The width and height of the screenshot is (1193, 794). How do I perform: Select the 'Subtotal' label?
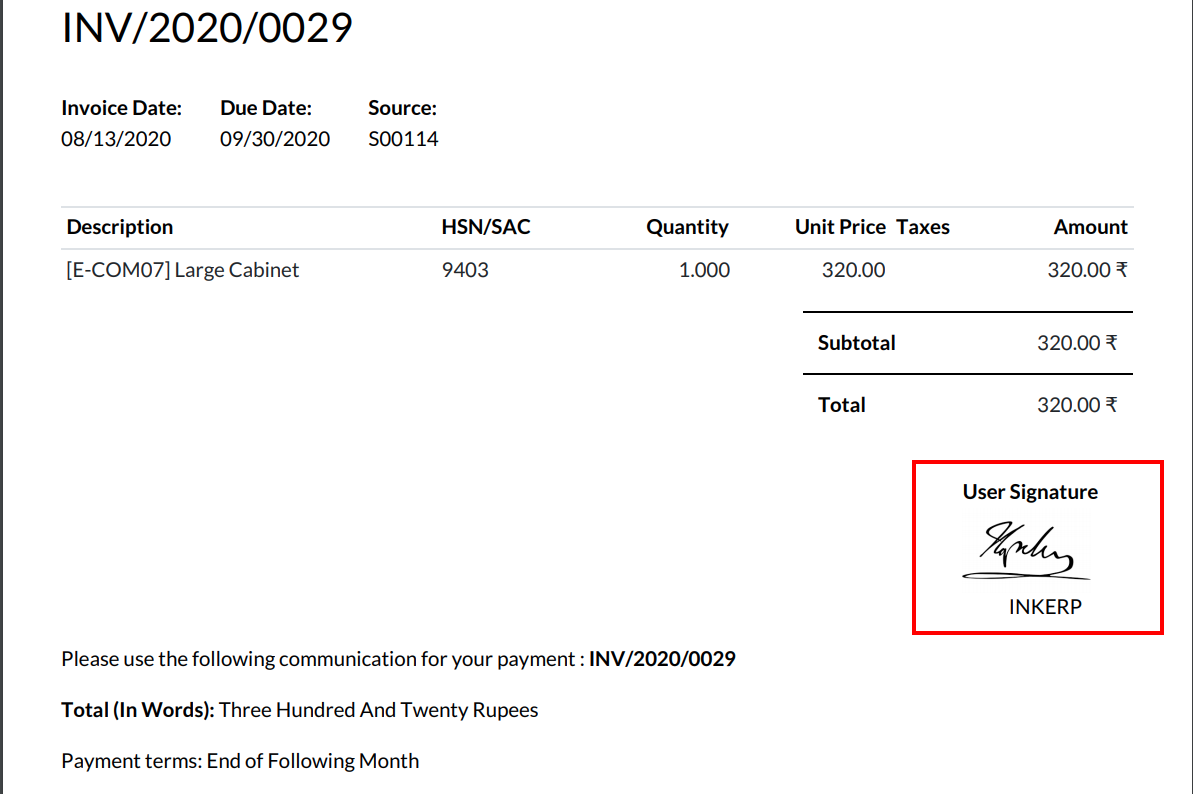coord(857,343)
